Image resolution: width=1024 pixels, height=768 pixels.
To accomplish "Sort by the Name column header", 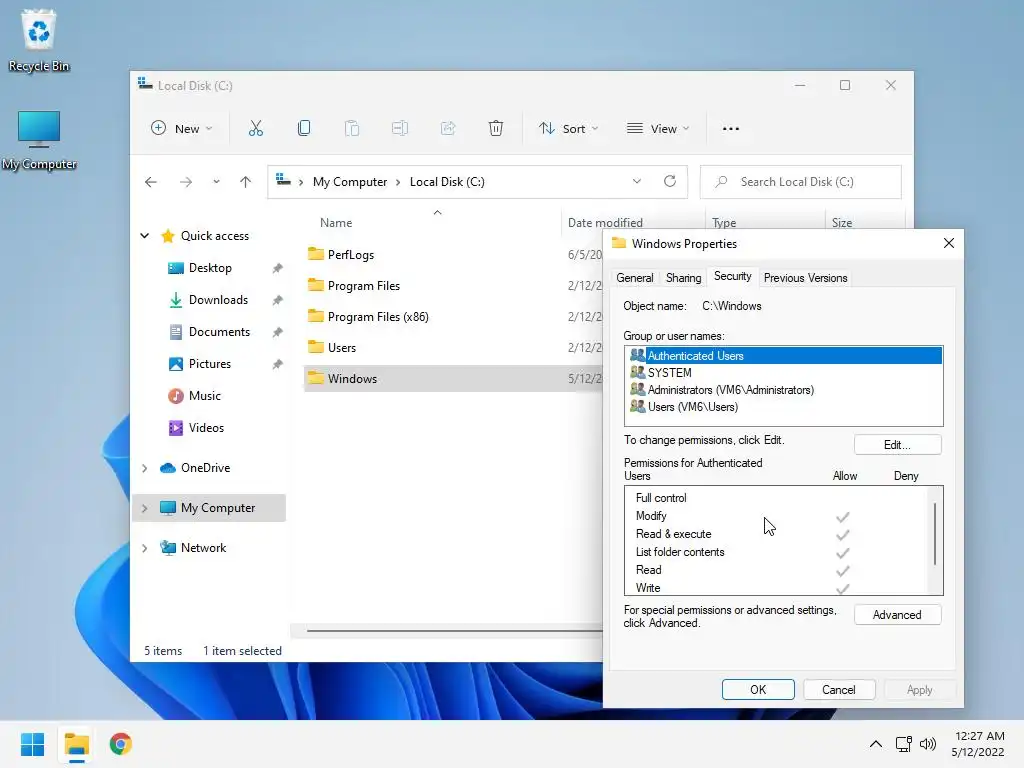I will click(336, 223).
